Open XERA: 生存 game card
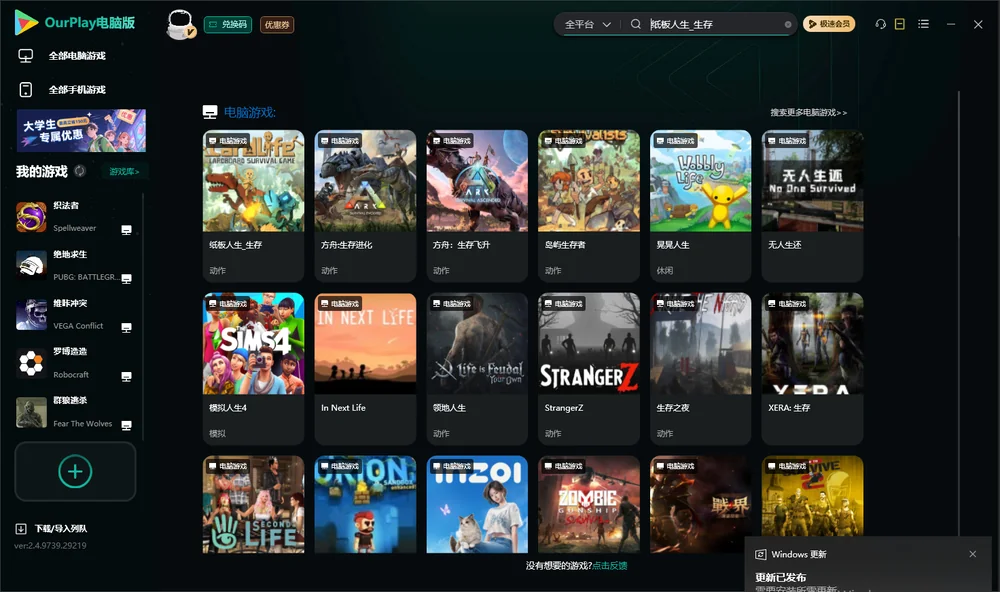1000x592 pixels. click(812, 368)
